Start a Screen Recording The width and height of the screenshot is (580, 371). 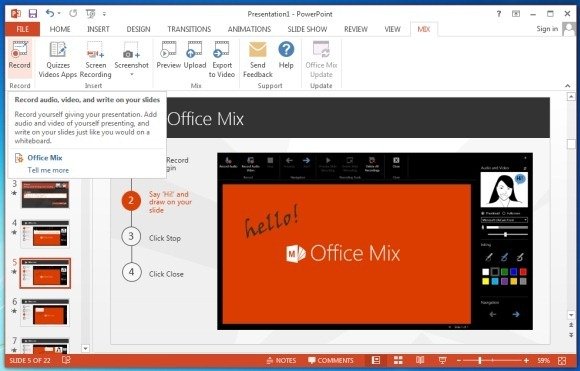(x=95, y=60)
